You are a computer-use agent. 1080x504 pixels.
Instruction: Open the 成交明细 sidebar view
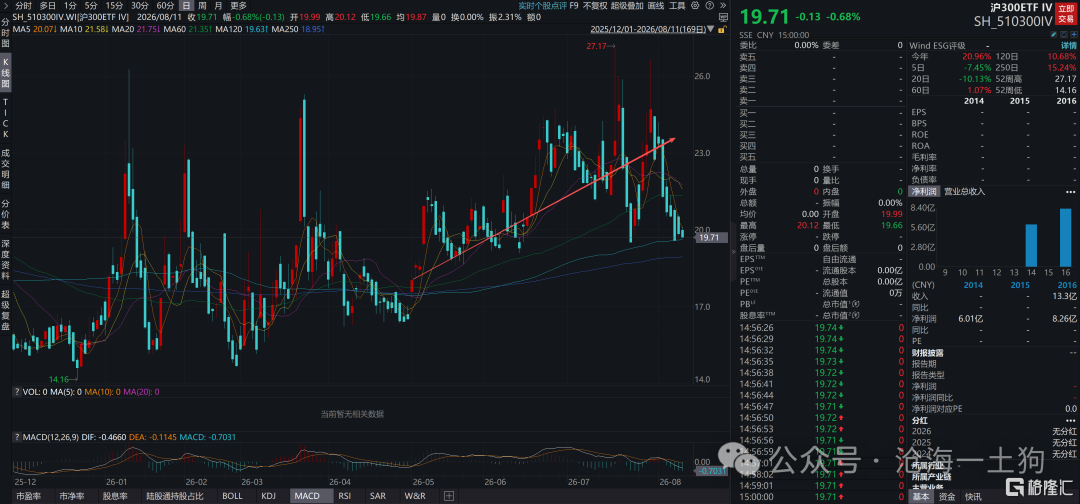[6, 168]
